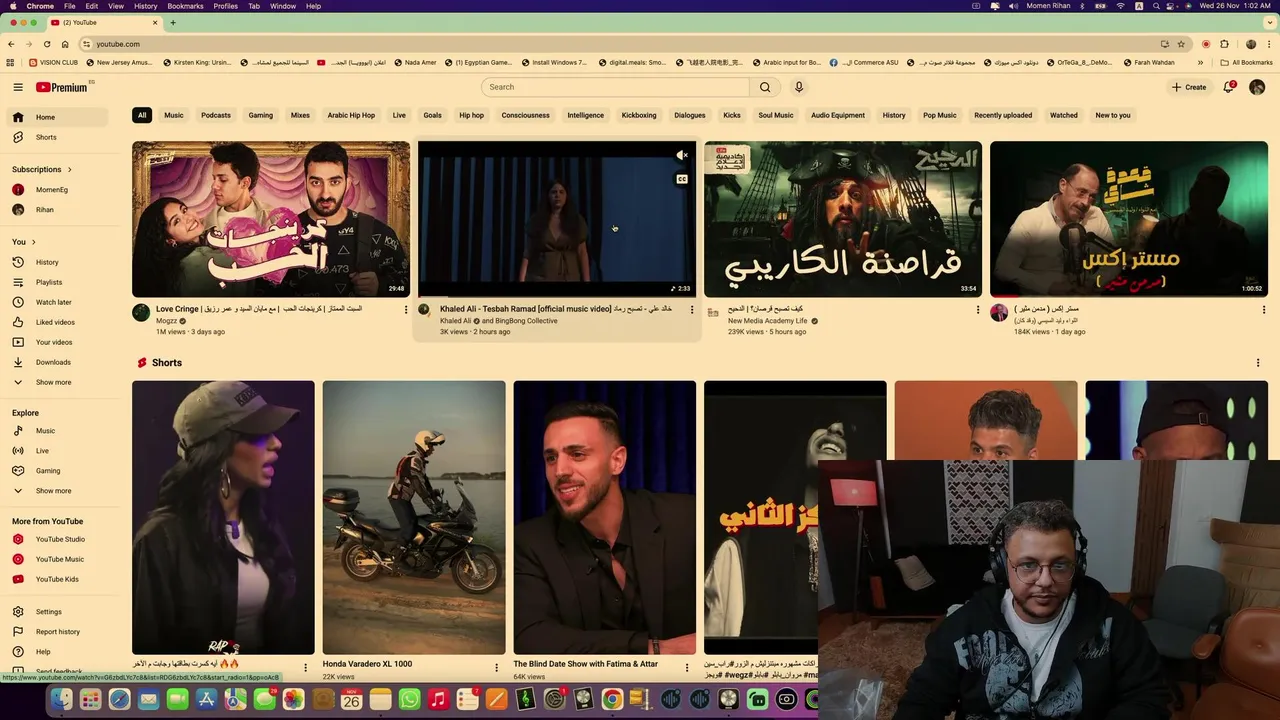Open Playlists in the sidebar
Viewport: 1280px width, 720px height.
click(58, 282)
